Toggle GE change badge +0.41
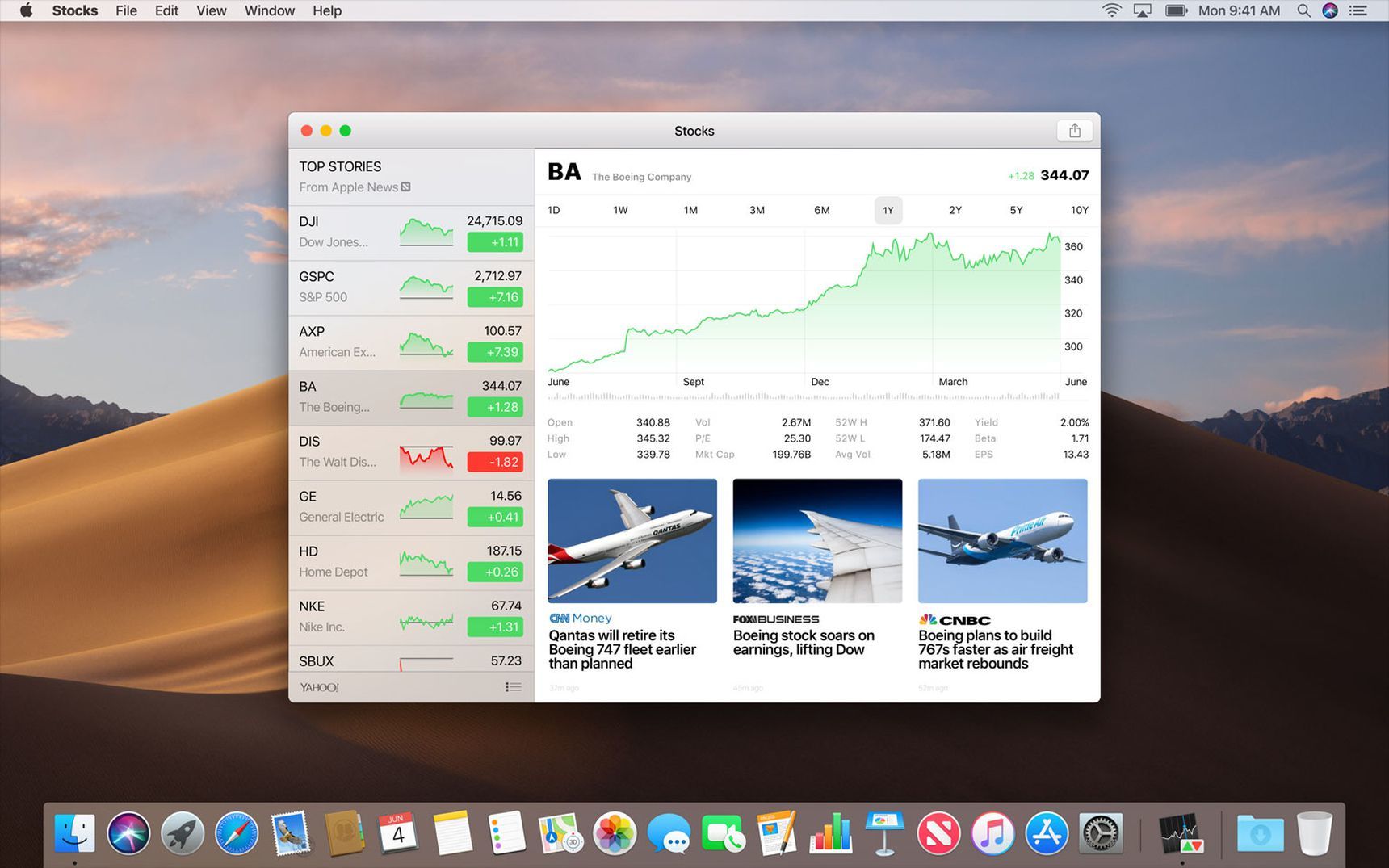 point(495,517)
